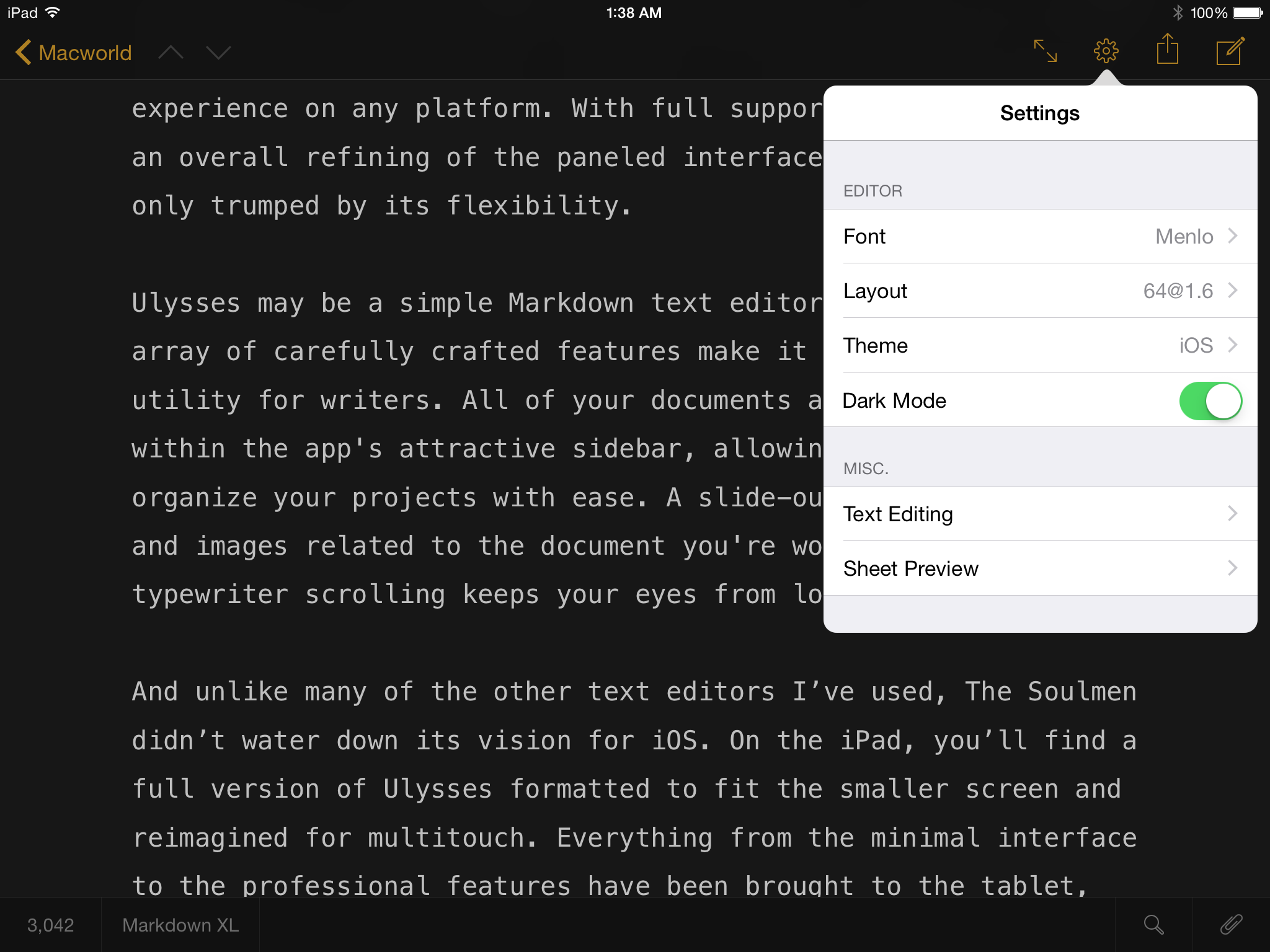Expand the Sheet Preview settings
Image resolution: width=1270 pixels, height=952 pixels.
(1040, 569)
